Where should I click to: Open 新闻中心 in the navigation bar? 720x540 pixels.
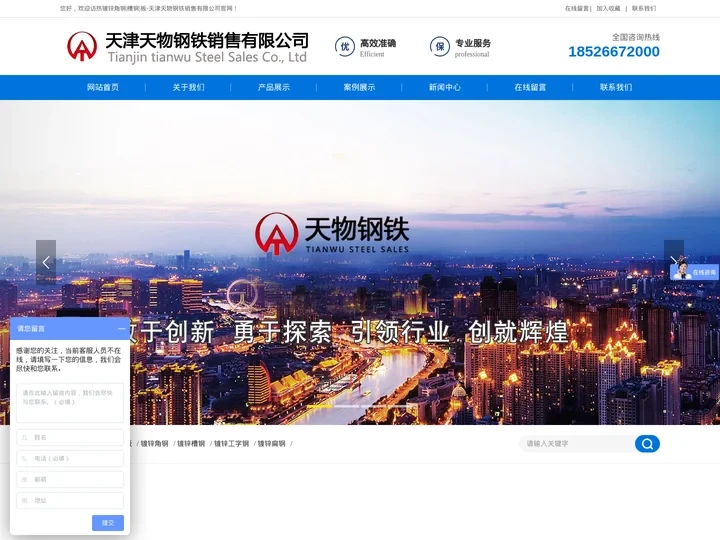pos(444,87)
